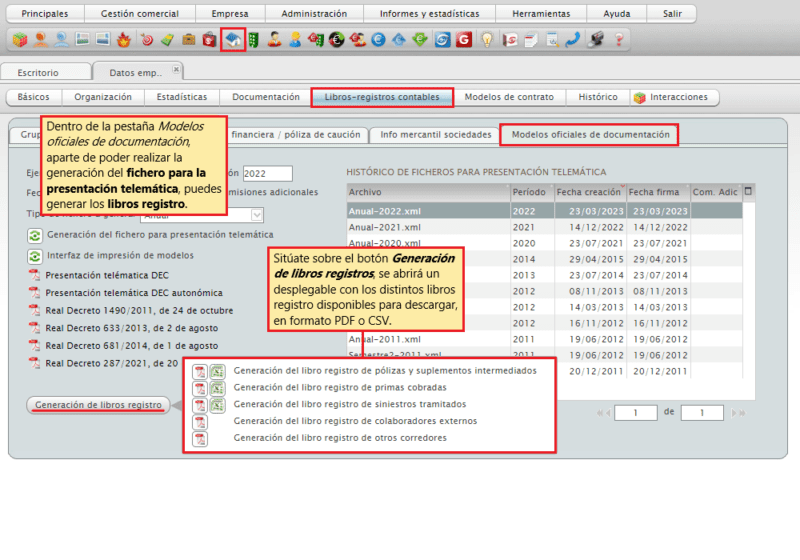Click PDF icon for otros corredores libro

tap(200, 439)
